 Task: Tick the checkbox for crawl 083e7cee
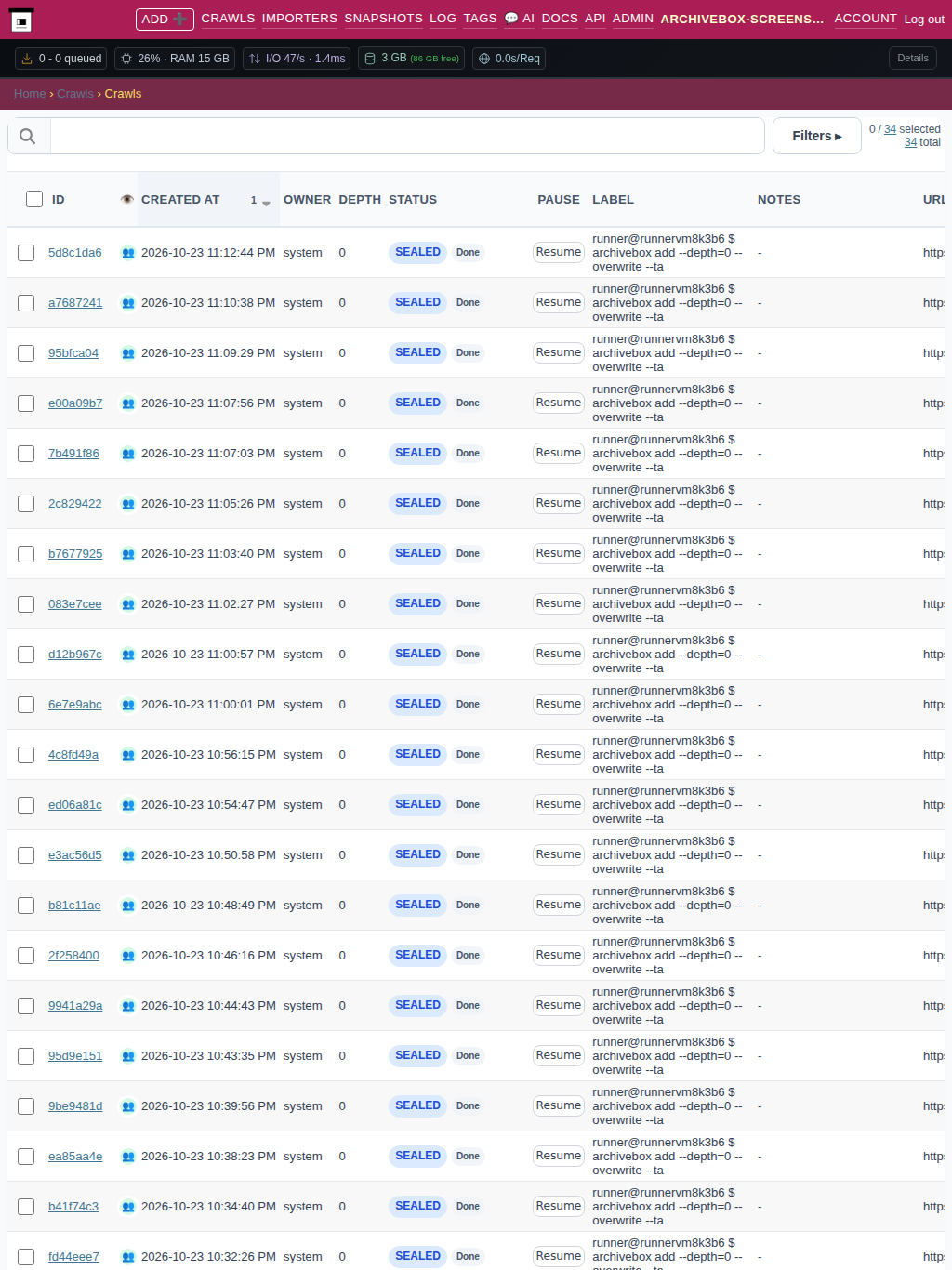tap(26, 604)
